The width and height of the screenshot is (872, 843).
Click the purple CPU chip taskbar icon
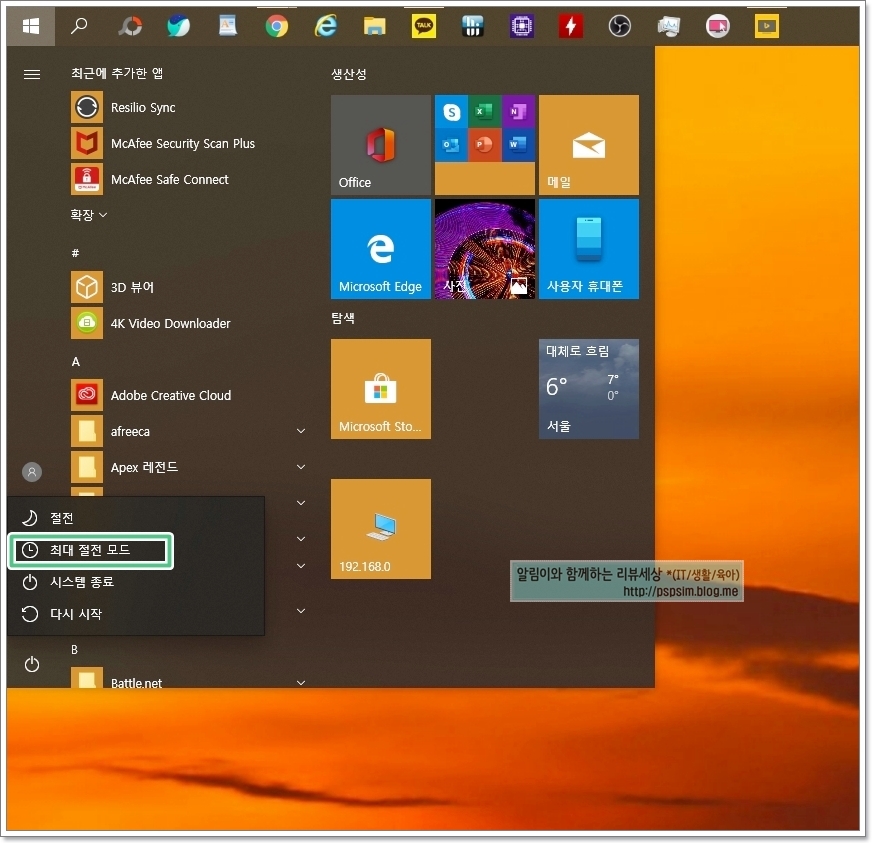tap(522, 26)
